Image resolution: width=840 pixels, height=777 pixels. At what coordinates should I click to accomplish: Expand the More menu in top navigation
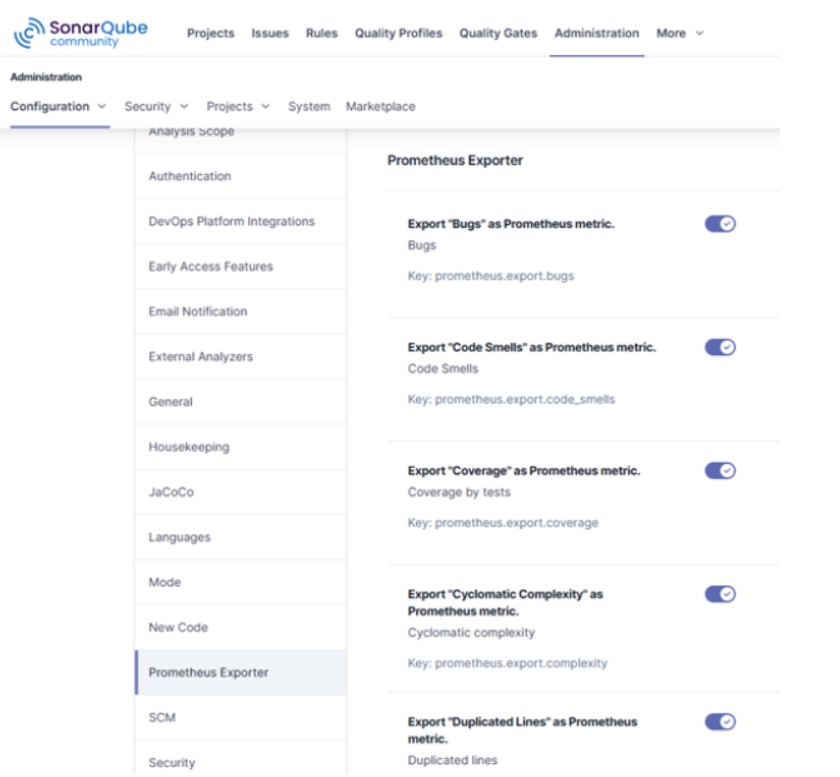coord(679,33)
